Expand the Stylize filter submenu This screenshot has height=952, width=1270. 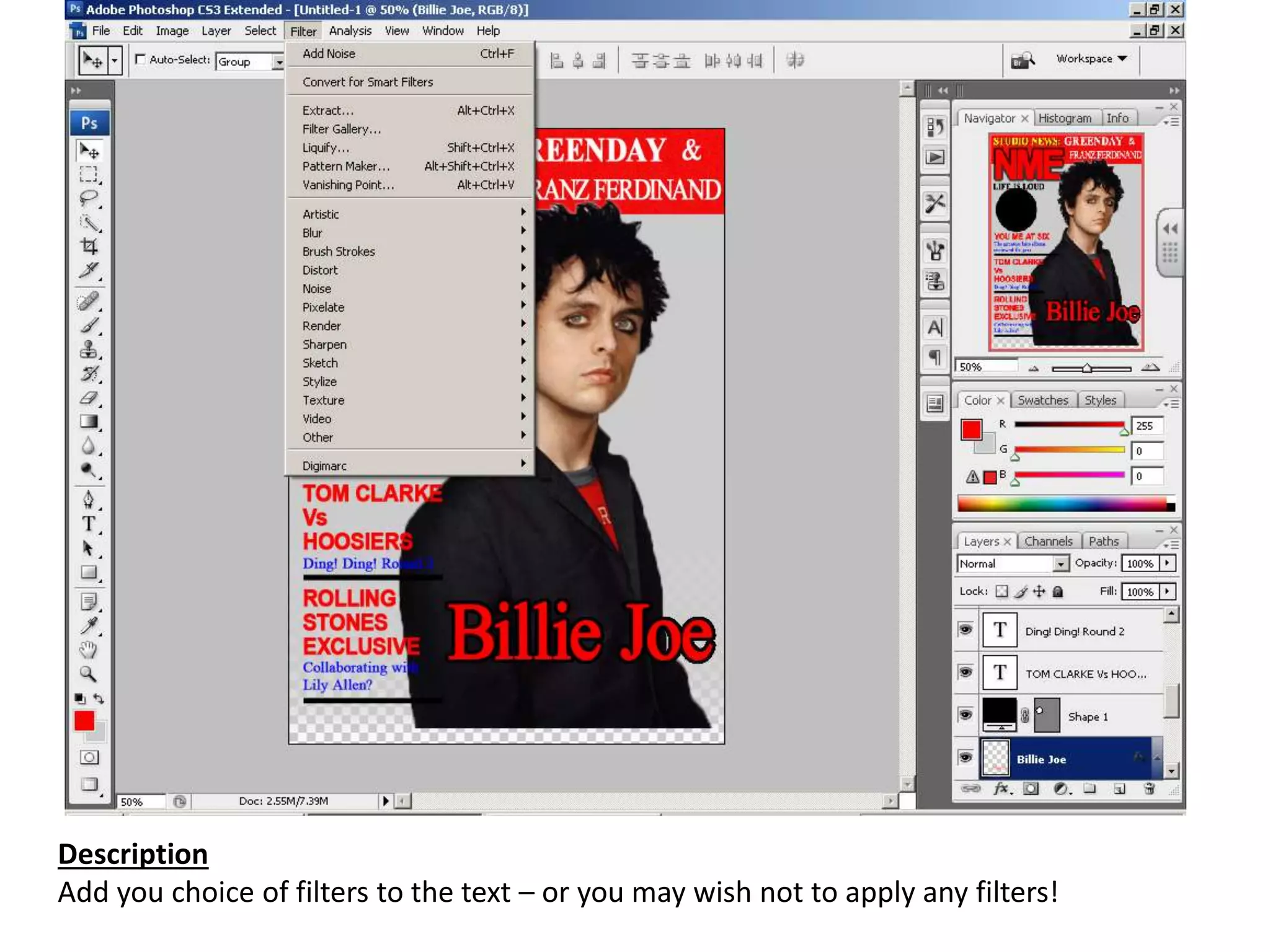point(409,381)
